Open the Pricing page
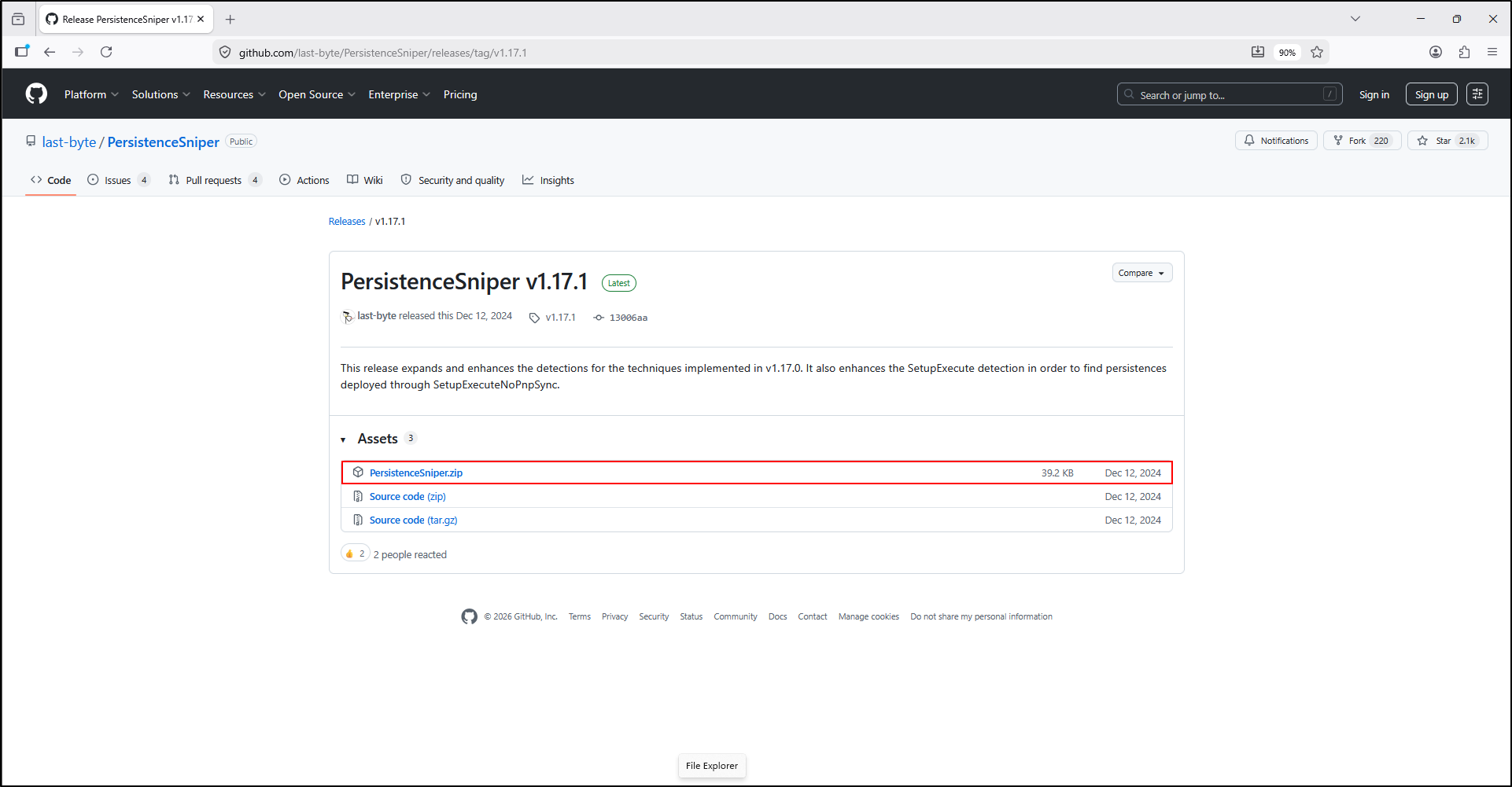The height and width of the screenshot is (787, 1512). tap(460, 94)
